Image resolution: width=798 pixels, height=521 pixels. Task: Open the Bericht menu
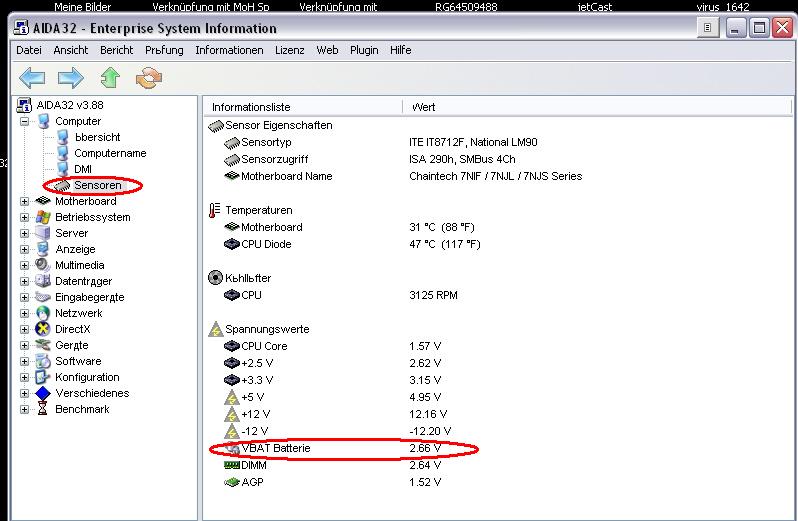pyautogui.click(x=117, y=50)
